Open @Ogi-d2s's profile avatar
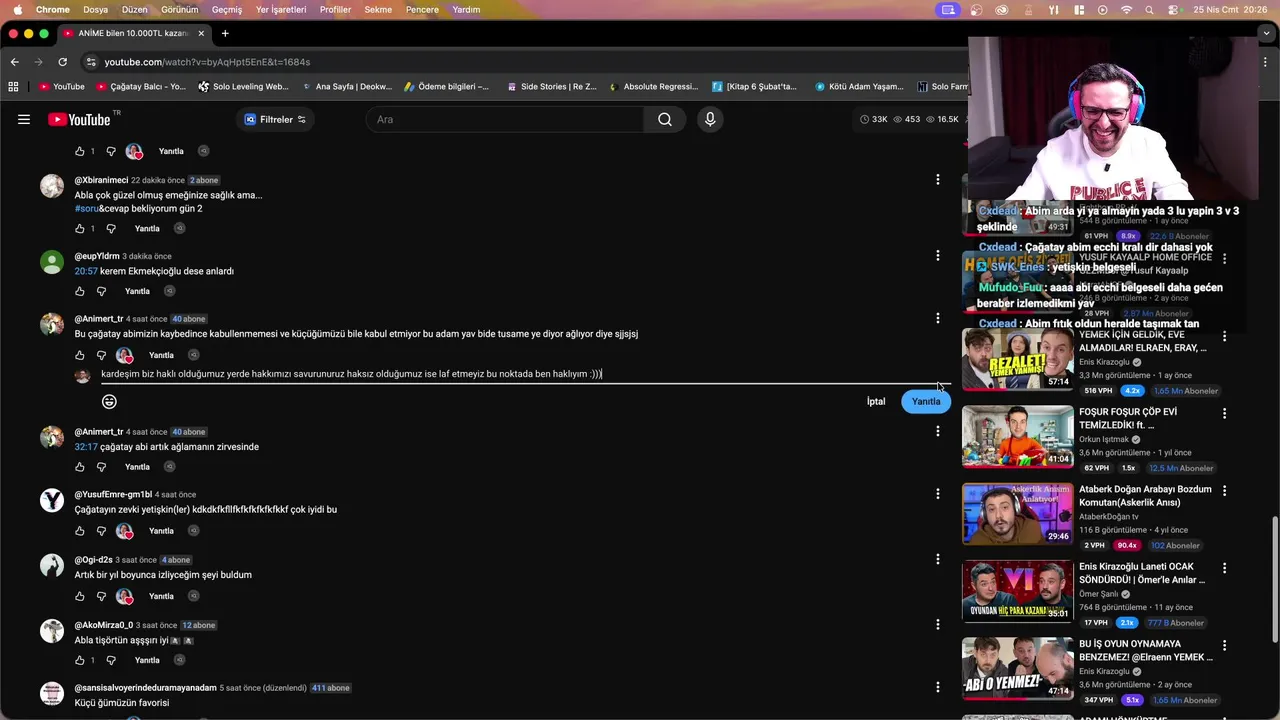 [x=52, y=565]
